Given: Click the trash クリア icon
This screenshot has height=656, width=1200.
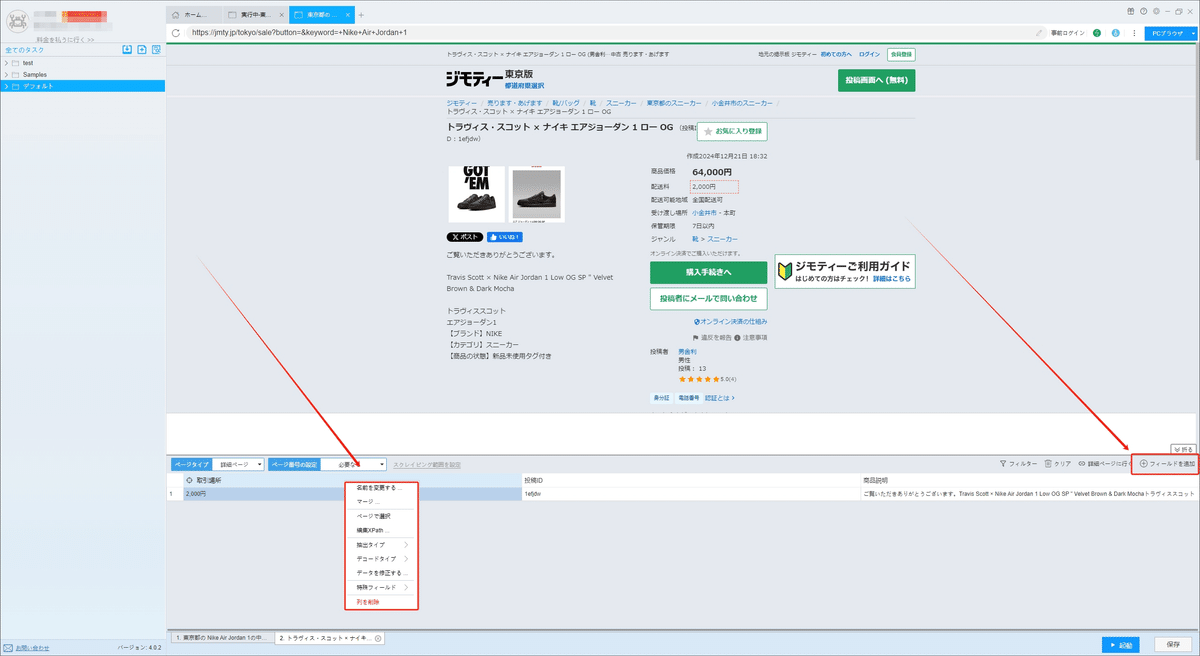Looking at the screenshot, I should coord(1048,464).
